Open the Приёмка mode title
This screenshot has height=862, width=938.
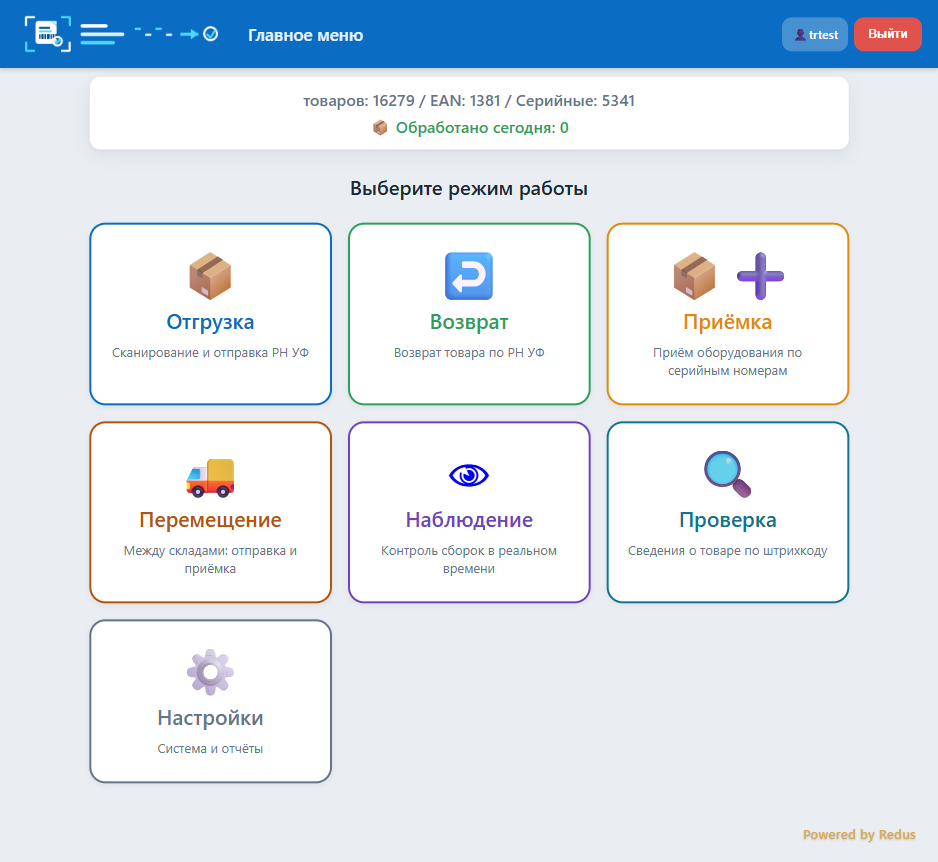tap(727, 322)
